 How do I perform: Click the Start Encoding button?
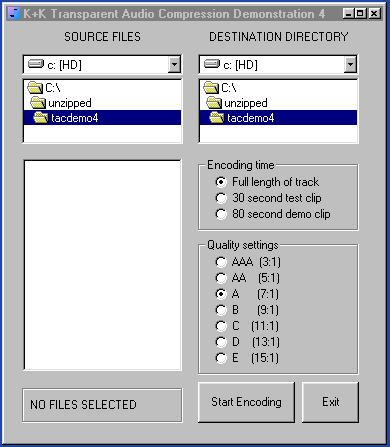tap(246, 402)
